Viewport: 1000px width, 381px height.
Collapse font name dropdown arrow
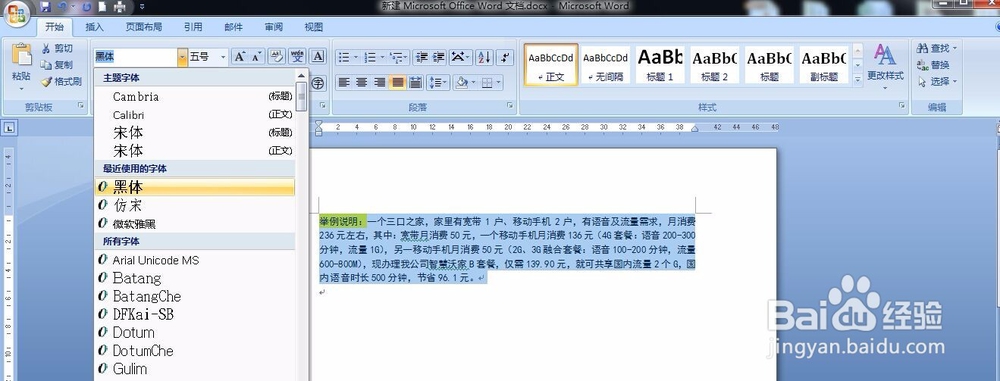click(x=182, y=57)
